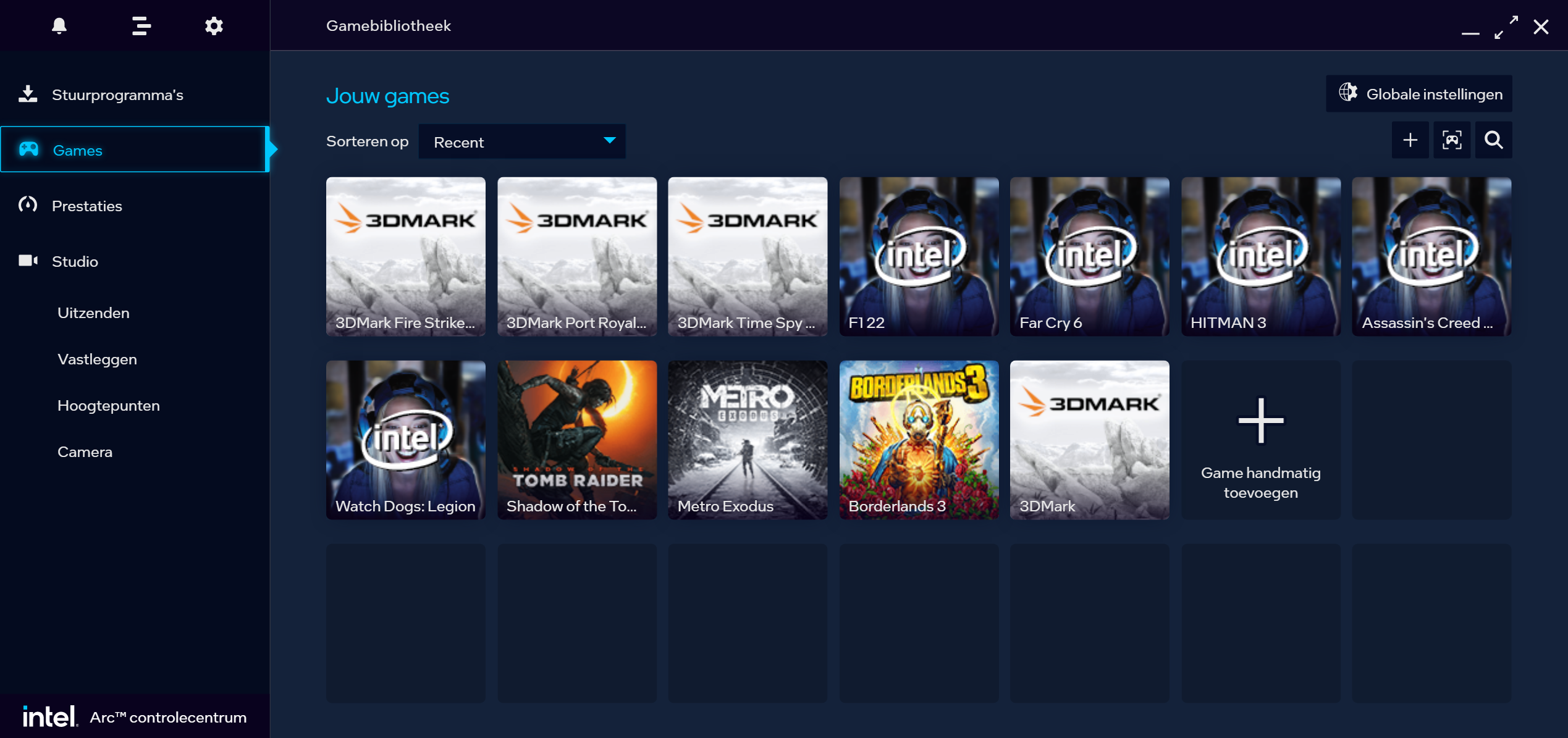Open Camera under Studio

coord(85,452)
